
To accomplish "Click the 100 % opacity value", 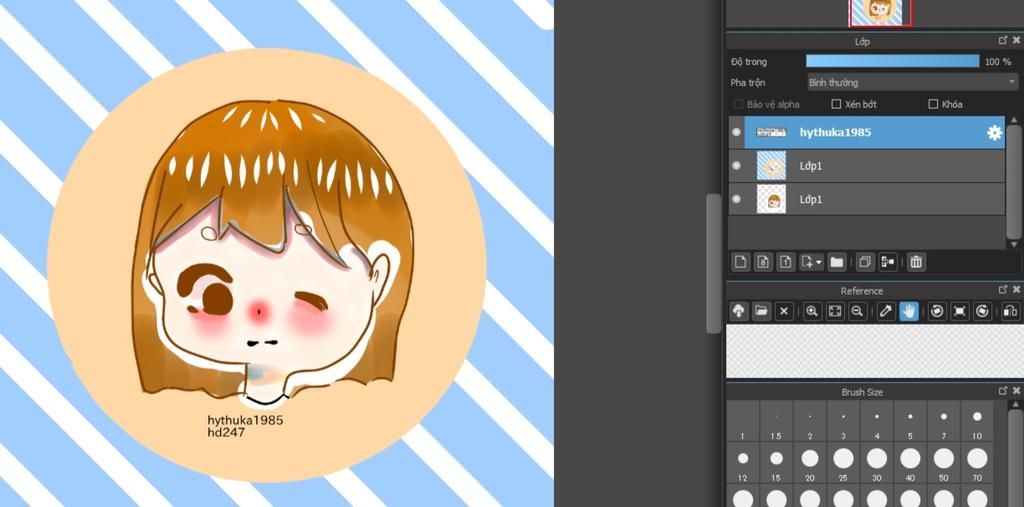I will [x=998, y=61].
